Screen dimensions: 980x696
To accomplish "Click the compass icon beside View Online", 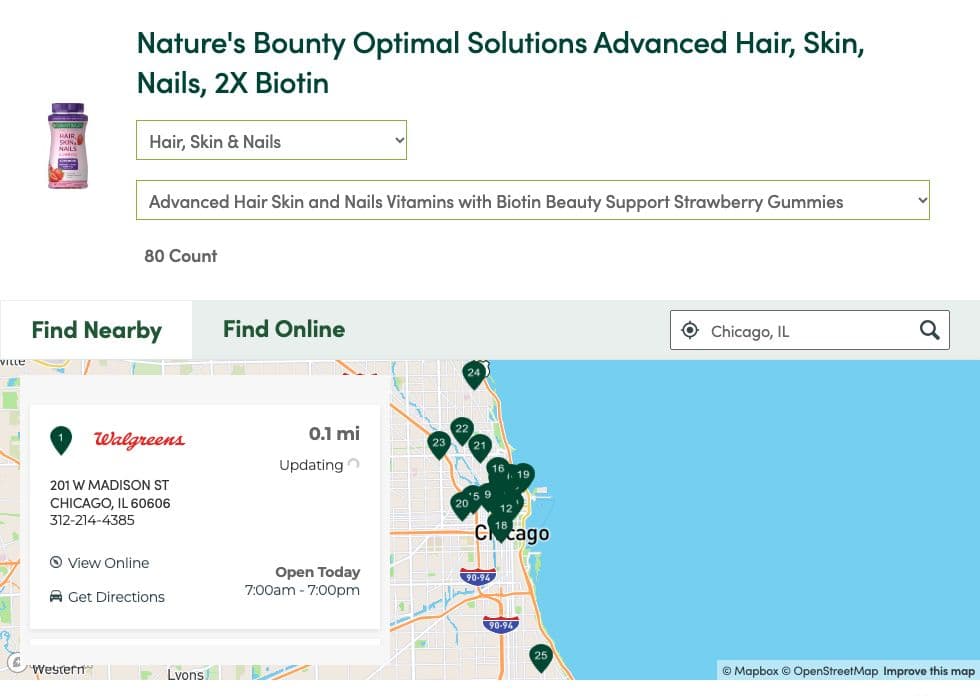I will [56, 562].
